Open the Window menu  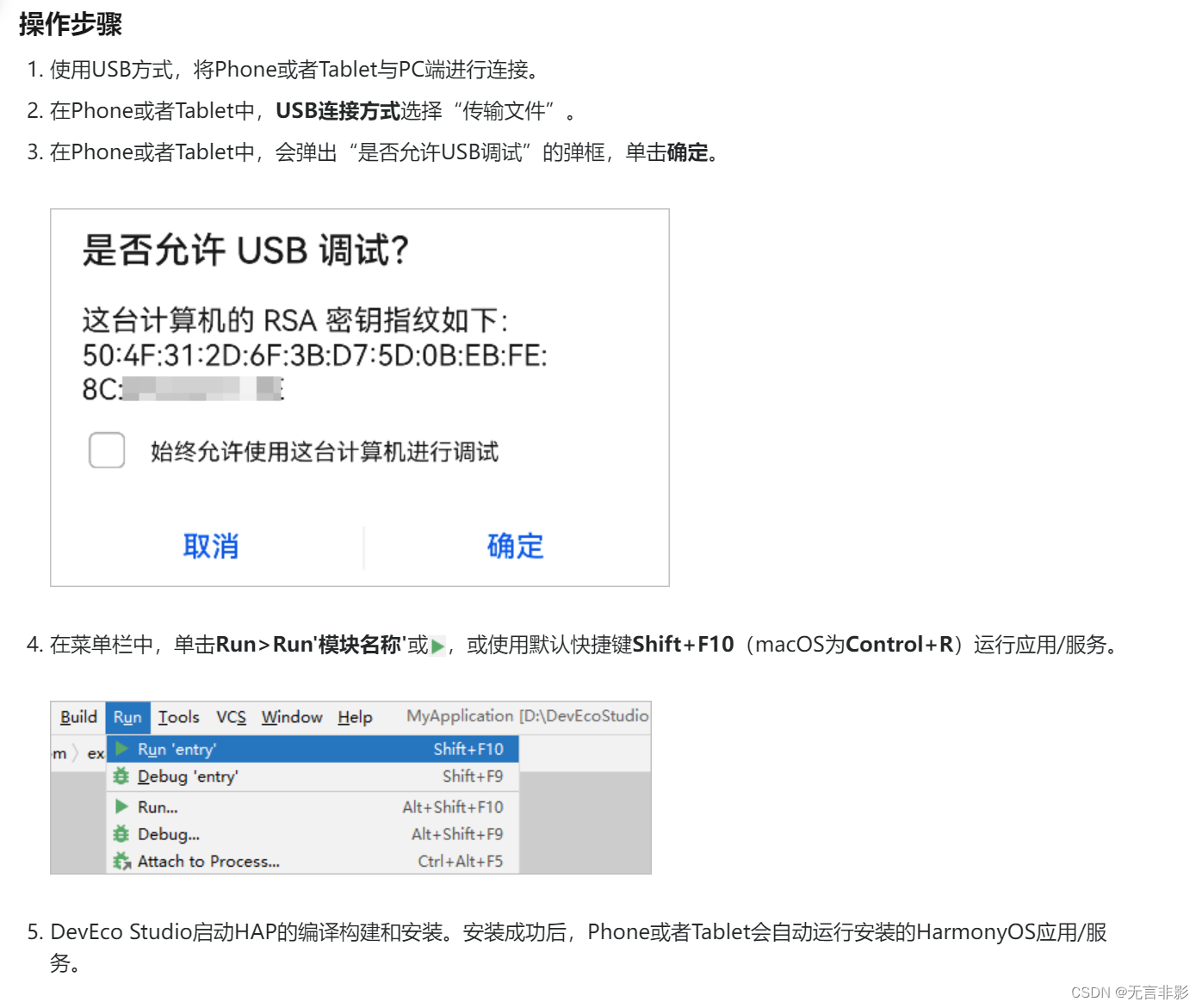292,717
